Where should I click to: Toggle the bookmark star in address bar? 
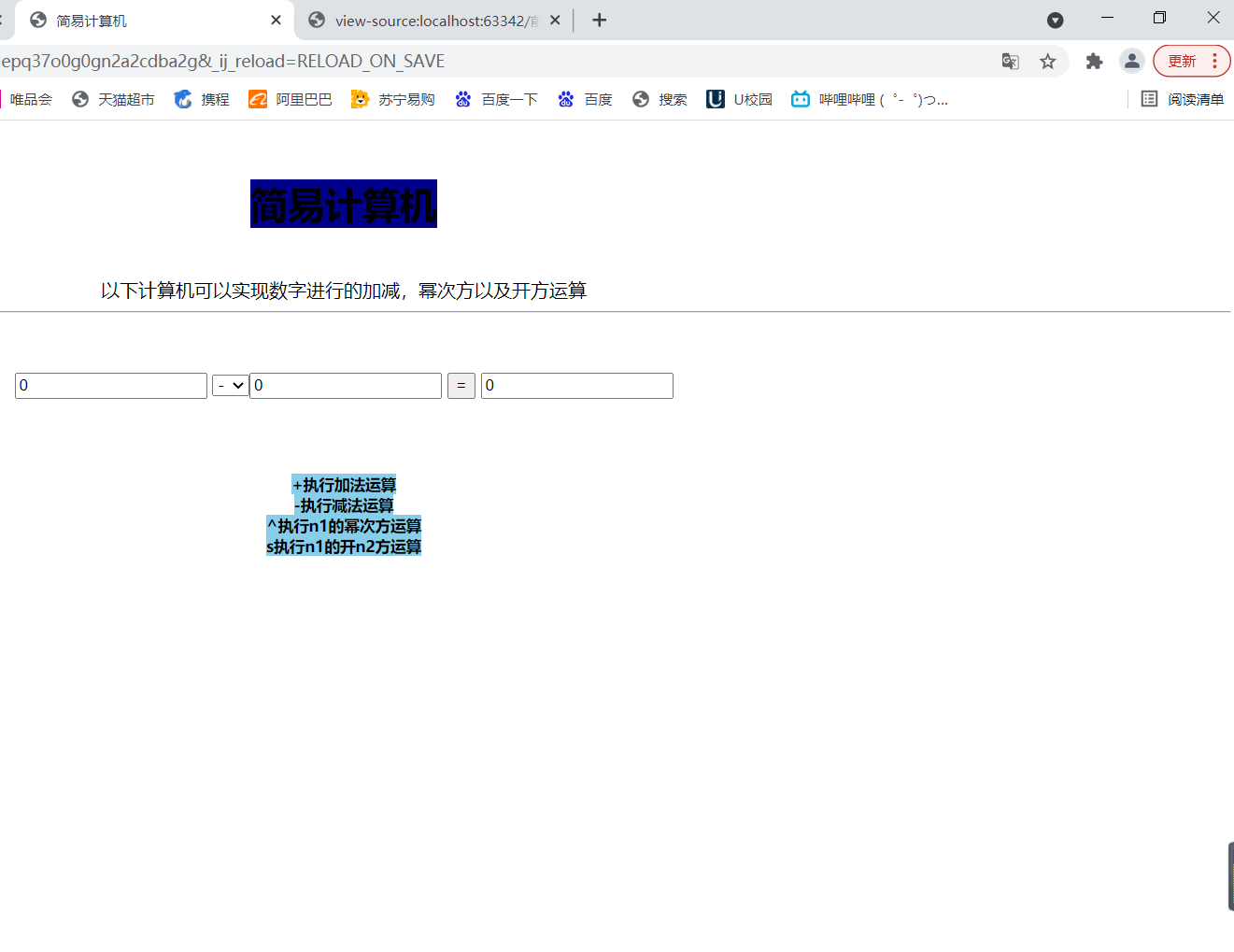(1048, 60)
